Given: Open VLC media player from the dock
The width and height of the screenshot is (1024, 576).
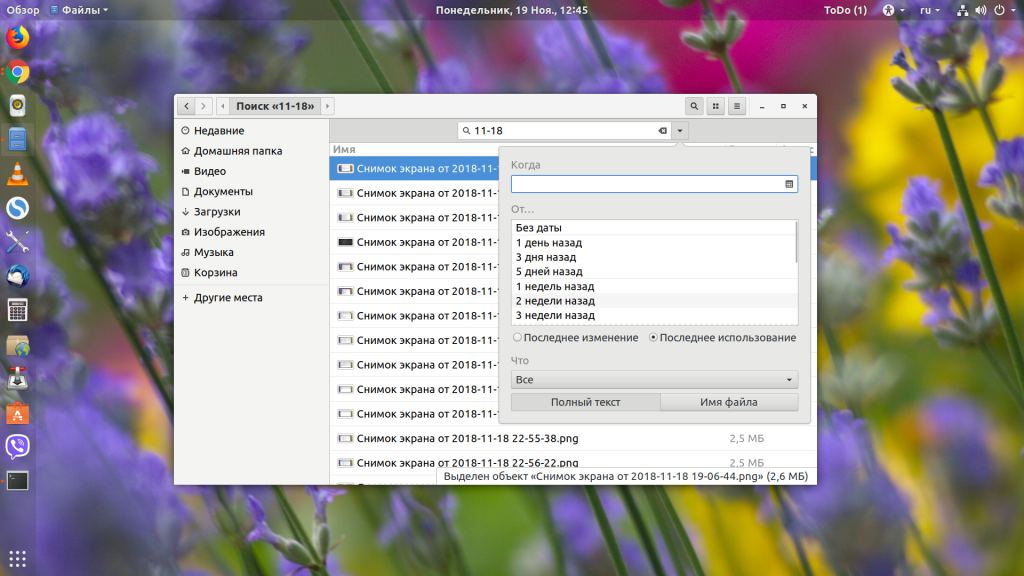Looking at the screenshot, I should [x=18, y=174].
